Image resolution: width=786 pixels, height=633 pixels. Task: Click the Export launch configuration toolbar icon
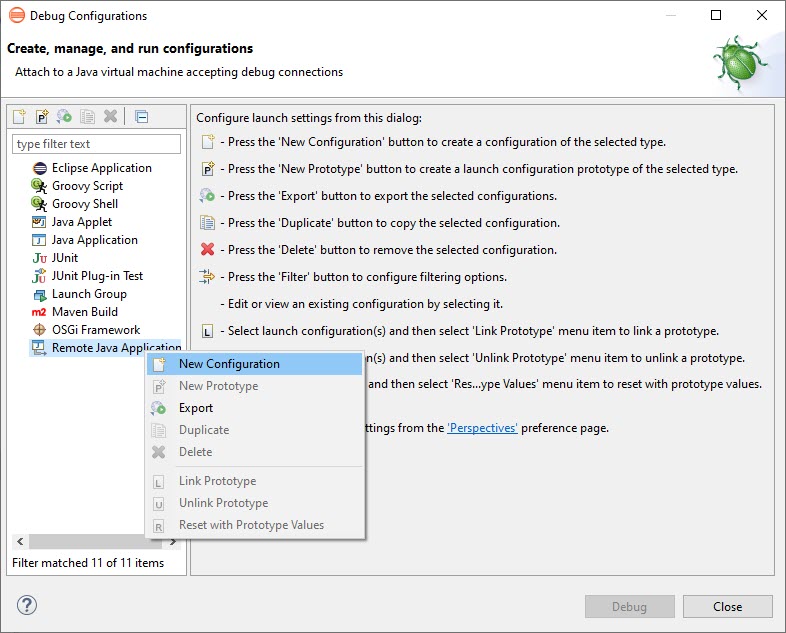[64, 117]
